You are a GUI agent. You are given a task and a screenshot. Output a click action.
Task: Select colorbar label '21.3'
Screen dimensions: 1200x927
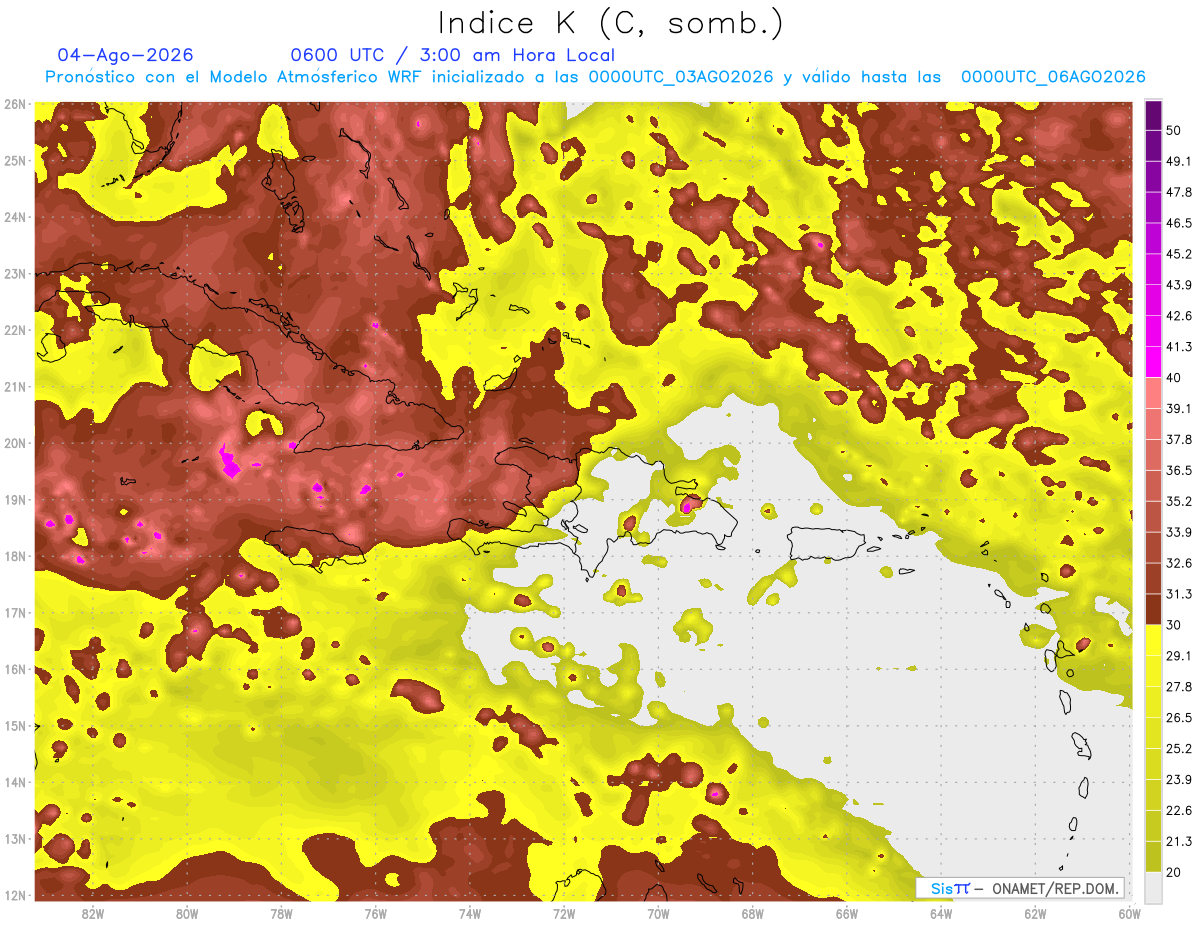click(x=1178, y=841)
